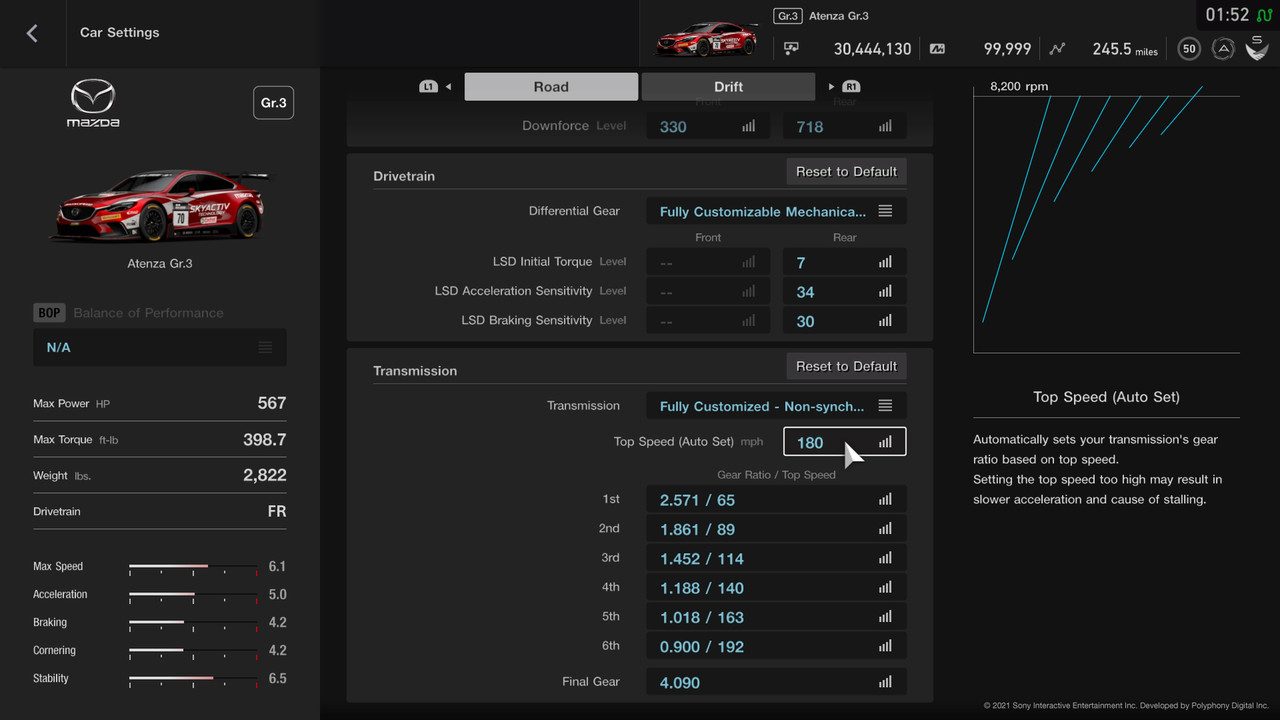Click the small car thumbnail in top bar

pyautogui.click(x=707, y=40)
